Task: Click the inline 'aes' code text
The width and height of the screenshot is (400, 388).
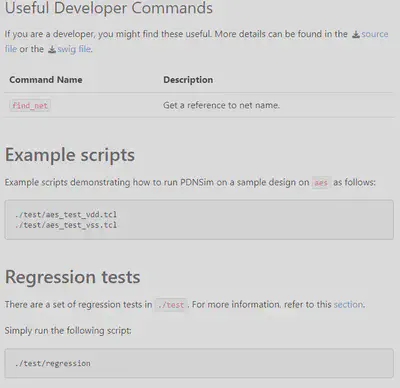Action: tap(321, 183)
